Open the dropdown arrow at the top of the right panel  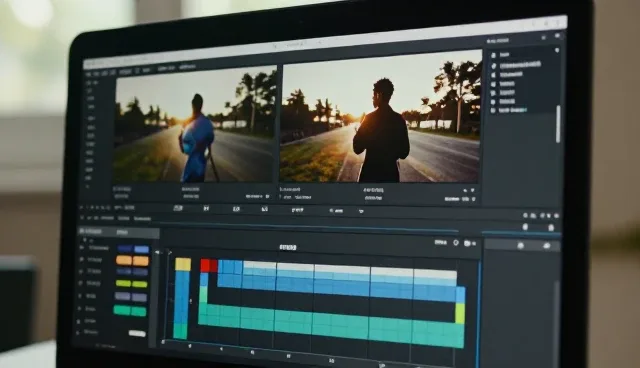(x=557, y=50)
